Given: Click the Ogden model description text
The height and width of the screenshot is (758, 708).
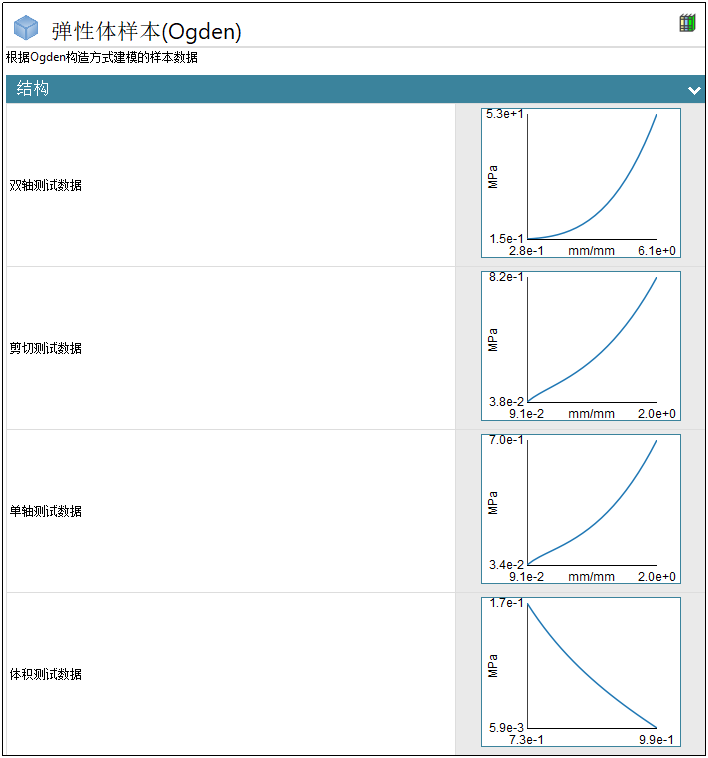Looking at the screenshot, I should coord(102,58).
